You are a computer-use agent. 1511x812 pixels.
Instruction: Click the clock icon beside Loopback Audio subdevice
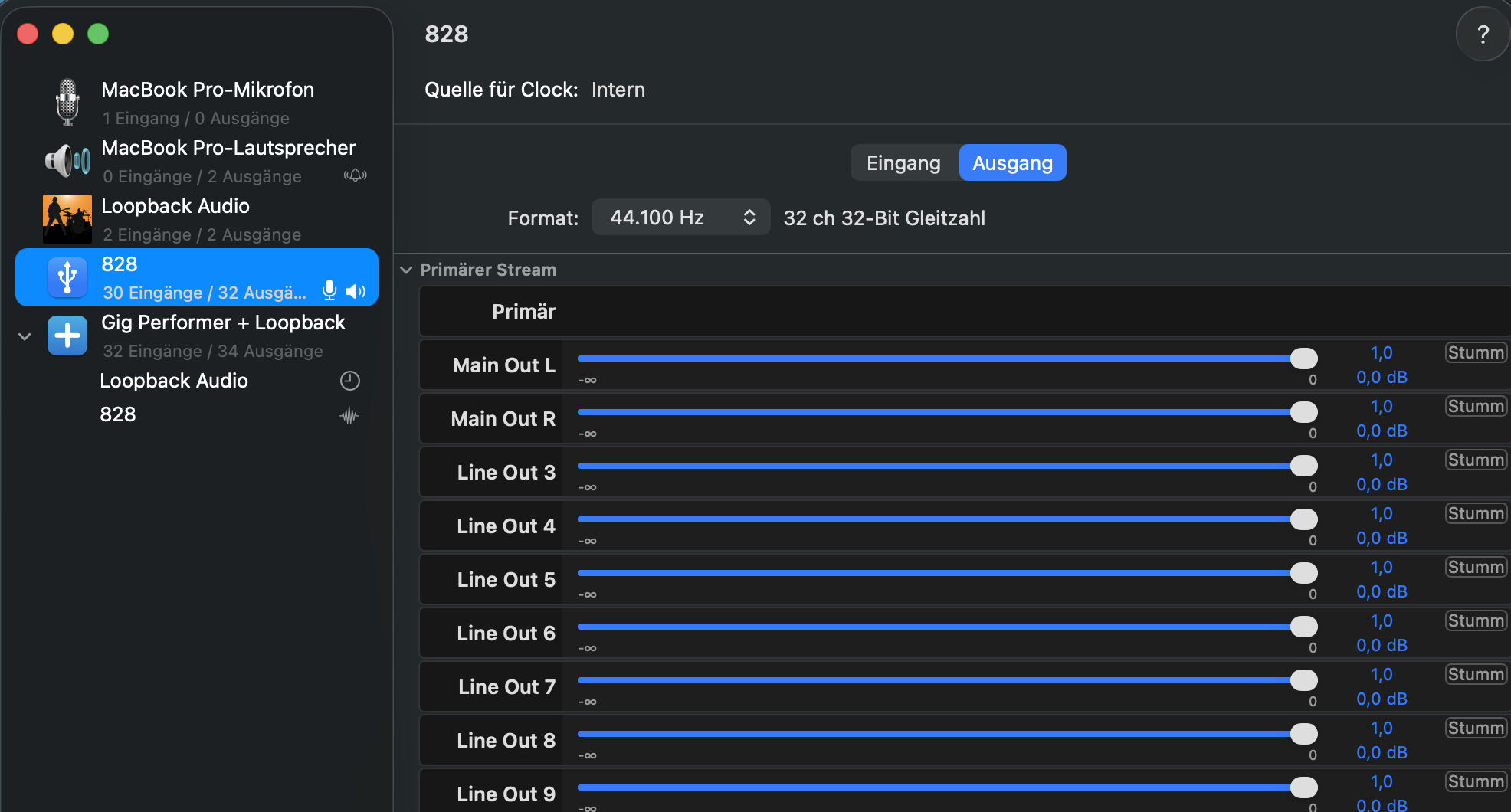point(349,381)
